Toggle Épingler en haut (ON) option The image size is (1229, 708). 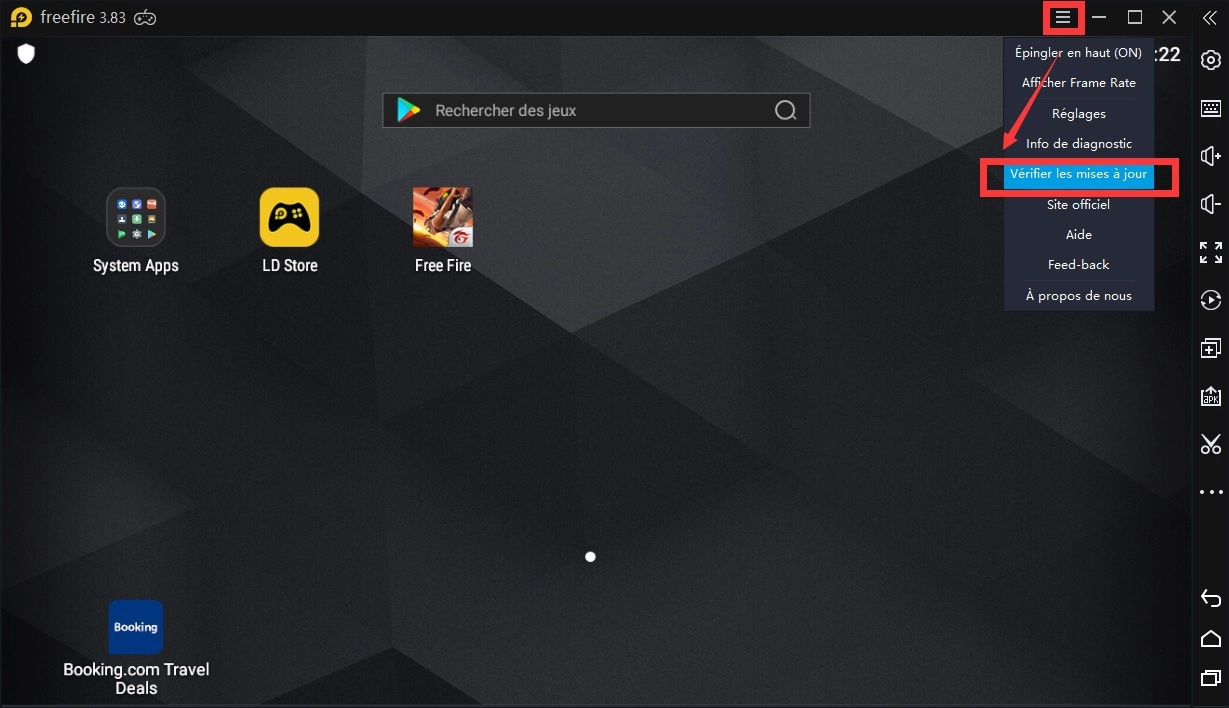1078,52
